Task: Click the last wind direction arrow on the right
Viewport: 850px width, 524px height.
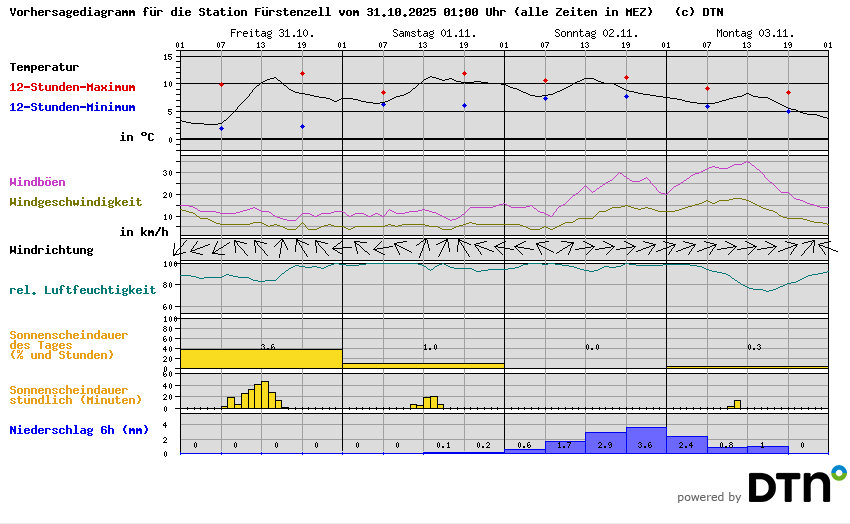Action: click(822, 247)
